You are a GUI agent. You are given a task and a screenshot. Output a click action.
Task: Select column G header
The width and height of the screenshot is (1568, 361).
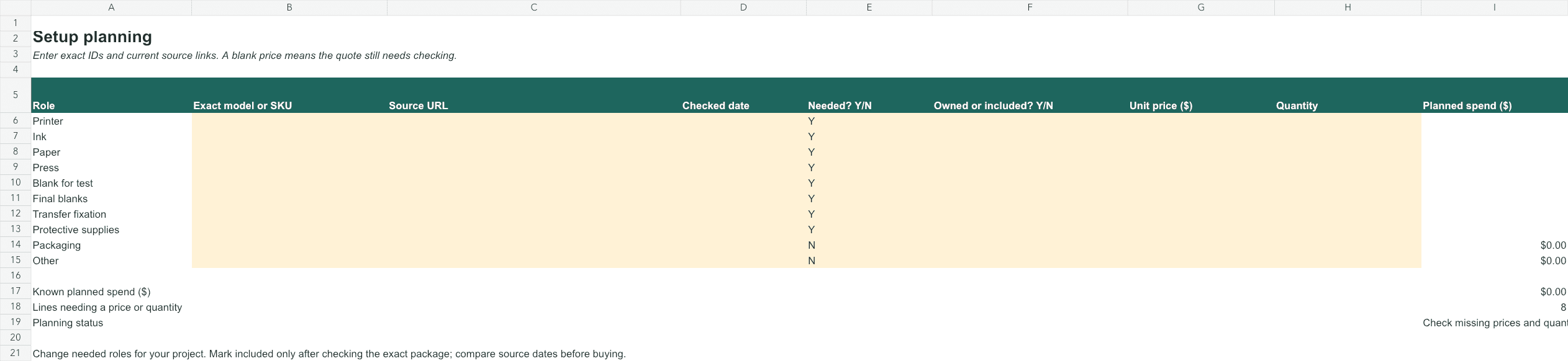[x=1201, y=7]
